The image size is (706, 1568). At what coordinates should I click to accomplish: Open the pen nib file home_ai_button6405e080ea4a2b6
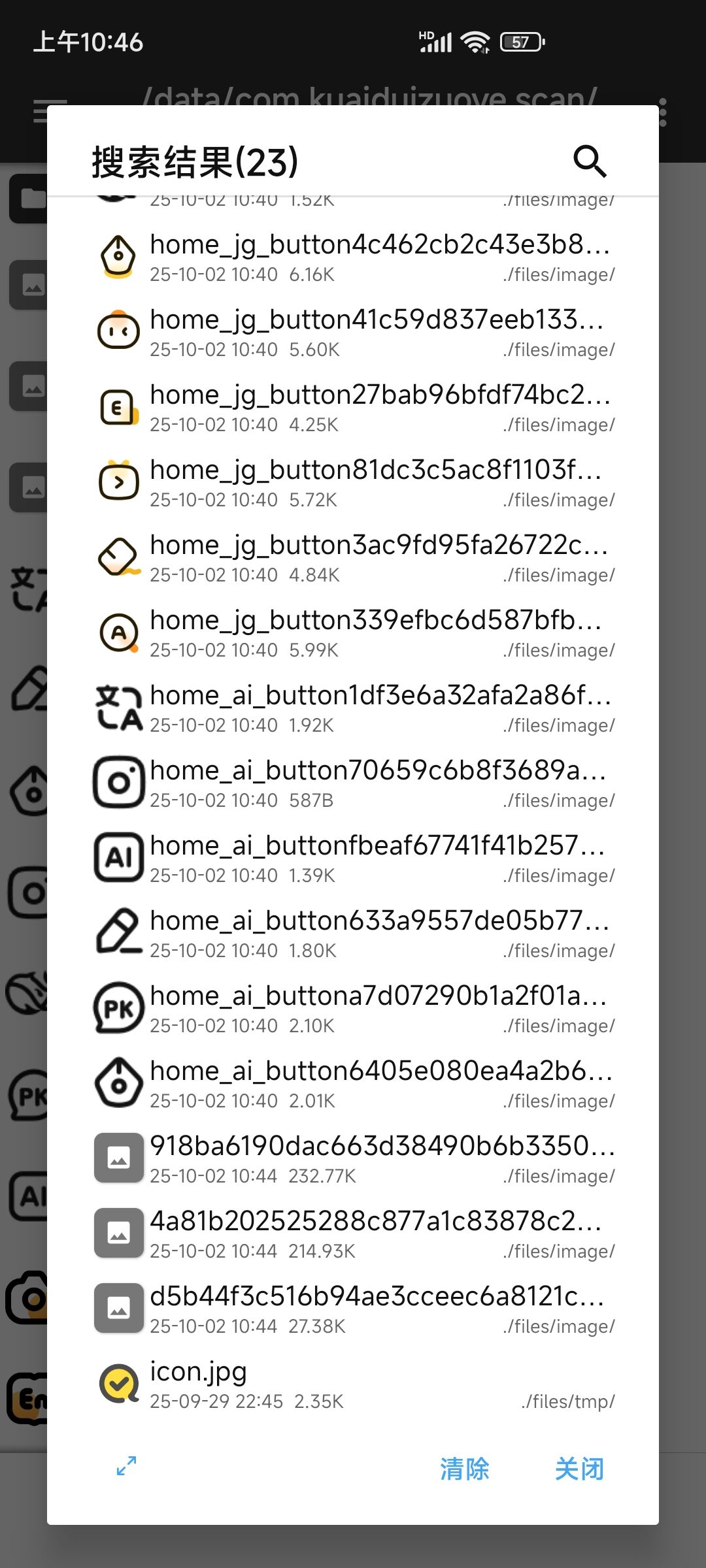coord(353,1083)
